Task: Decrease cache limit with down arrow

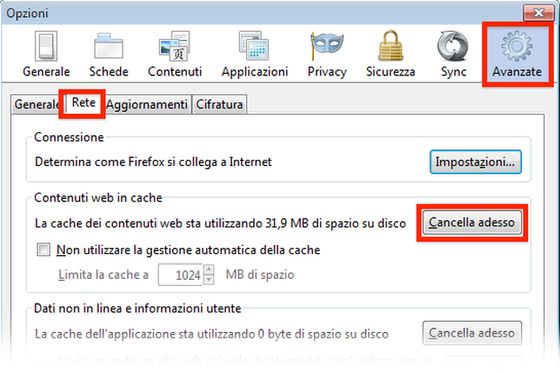Action: (x=209, y=280)
